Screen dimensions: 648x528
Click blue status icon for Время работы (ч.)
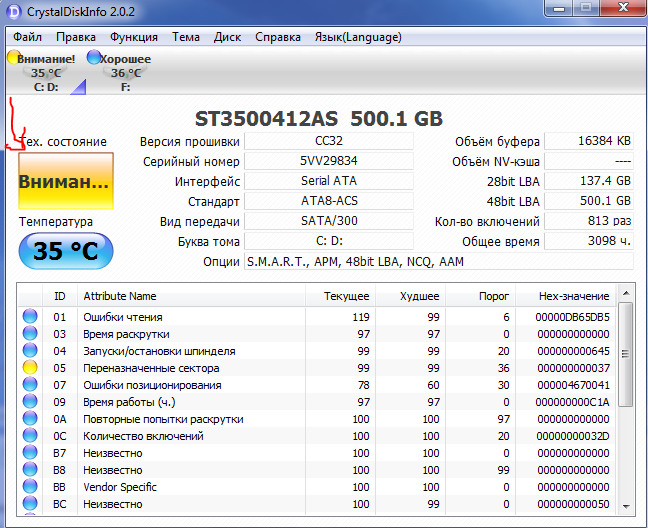pyautogui.click(x=30, y=401)
